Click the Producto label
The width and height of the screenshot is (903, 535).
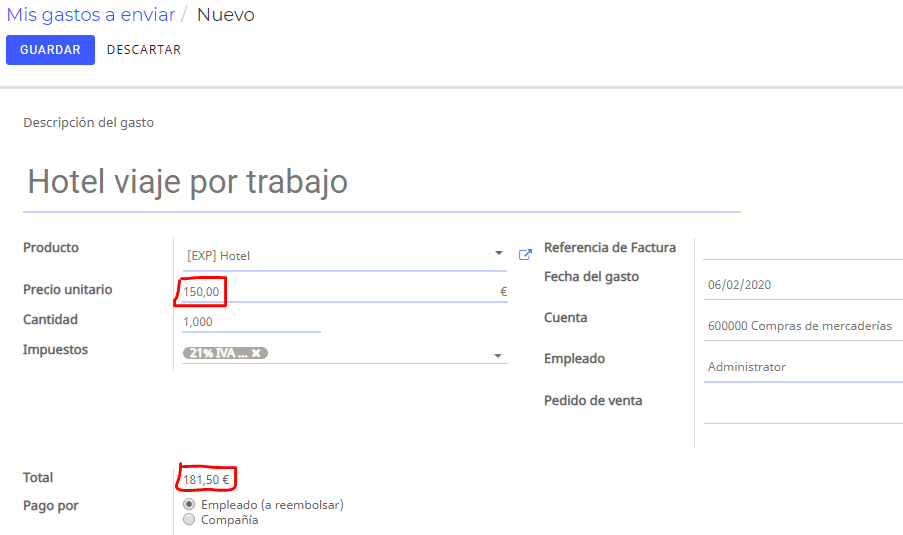click(x=51, y=248)
